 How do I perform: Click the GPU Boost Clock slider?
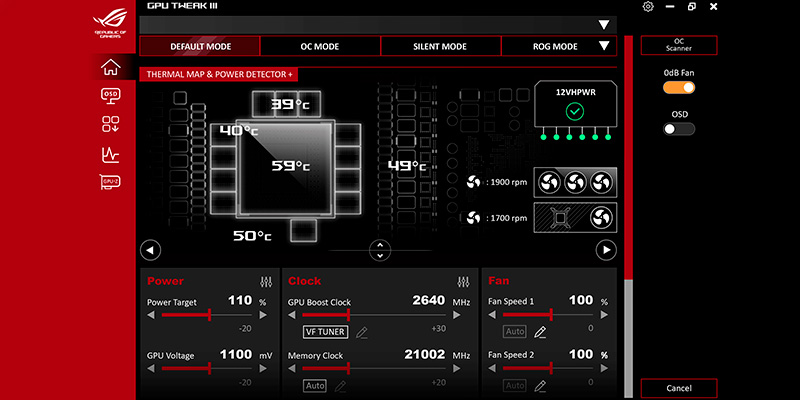(x=374, y=315)
